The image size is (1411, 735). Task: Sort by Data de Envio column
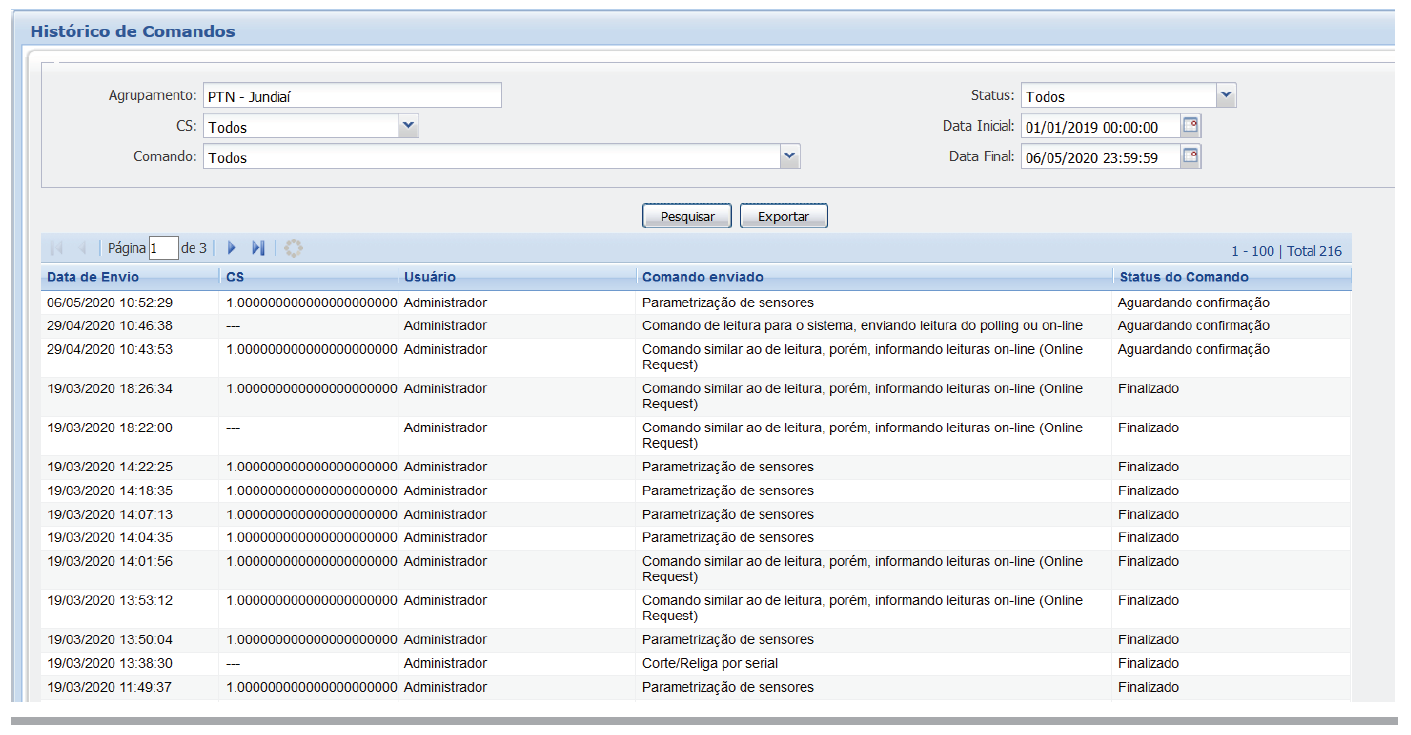93,277
